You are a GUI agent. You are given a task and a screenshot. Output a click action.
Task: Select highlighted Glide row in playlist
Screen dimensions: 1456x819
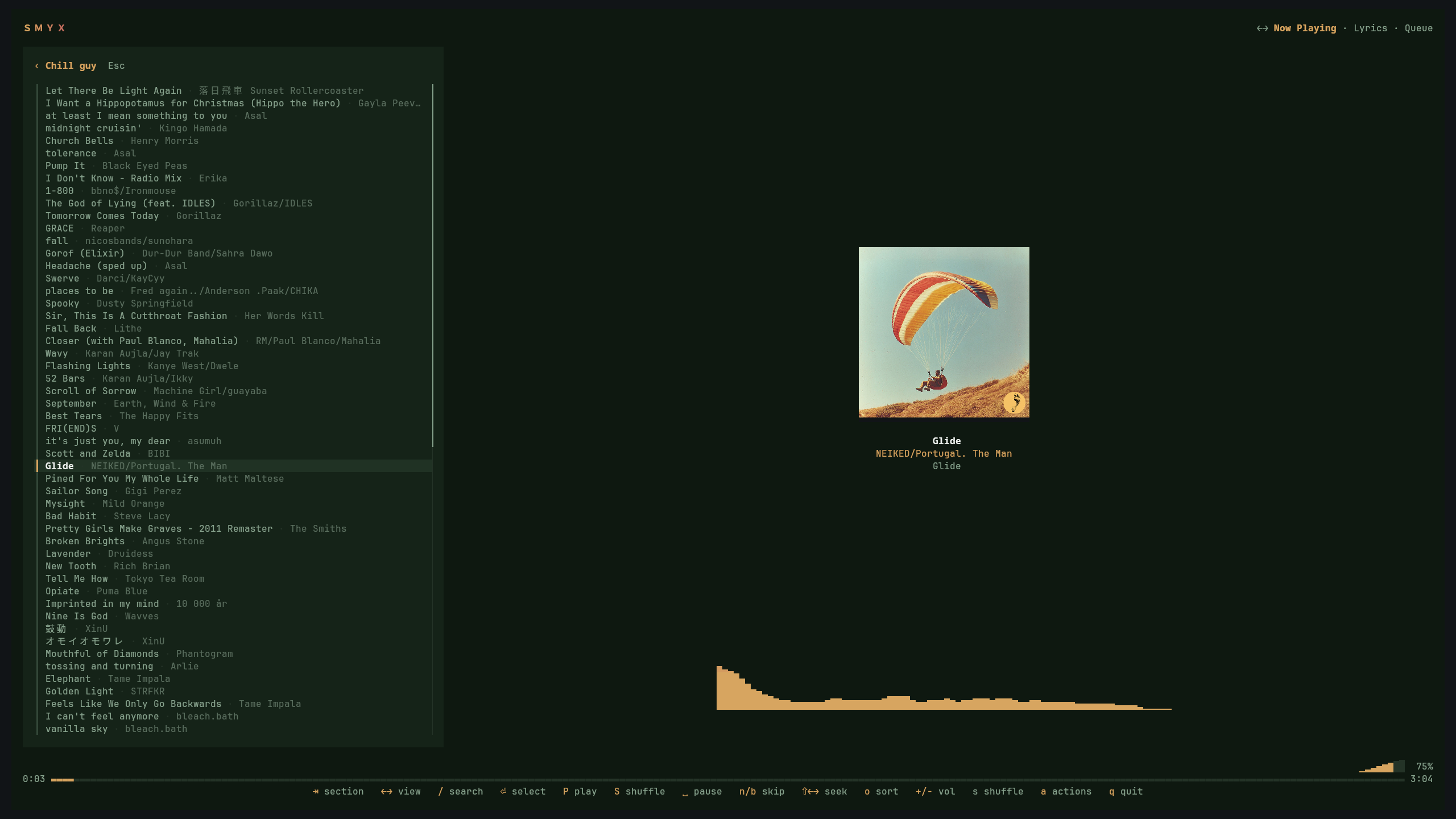[x=234, y=466]
